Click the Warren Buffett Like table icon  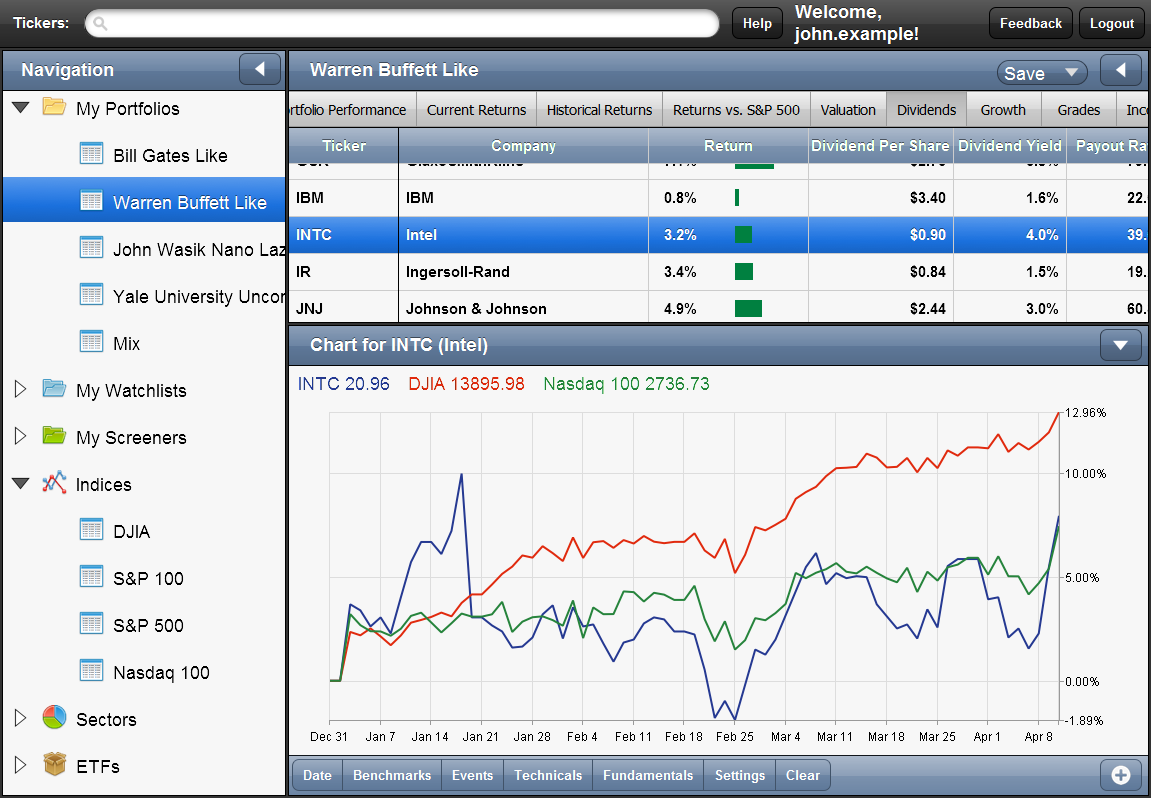click(91, 201)
